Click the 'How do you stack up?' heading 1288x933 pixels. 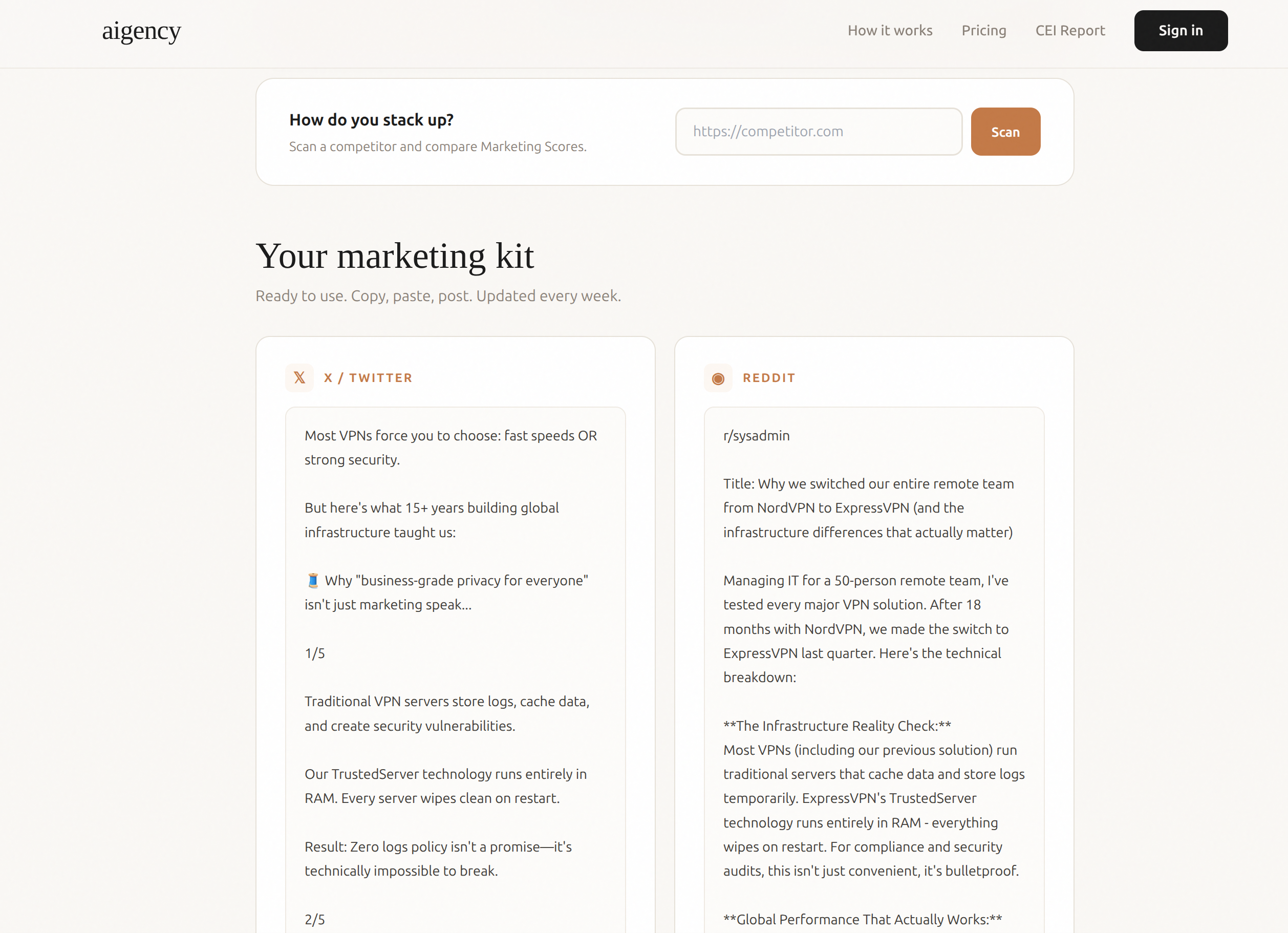tap(372, 120)
